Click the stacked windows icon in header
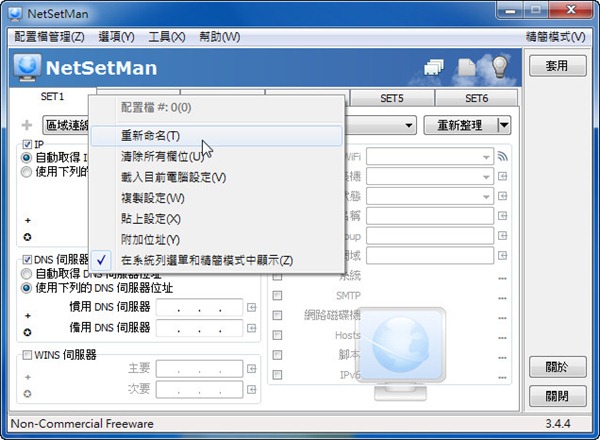This screenshot has width=600, height=440. pyautogui.click(x=434, y=68)
